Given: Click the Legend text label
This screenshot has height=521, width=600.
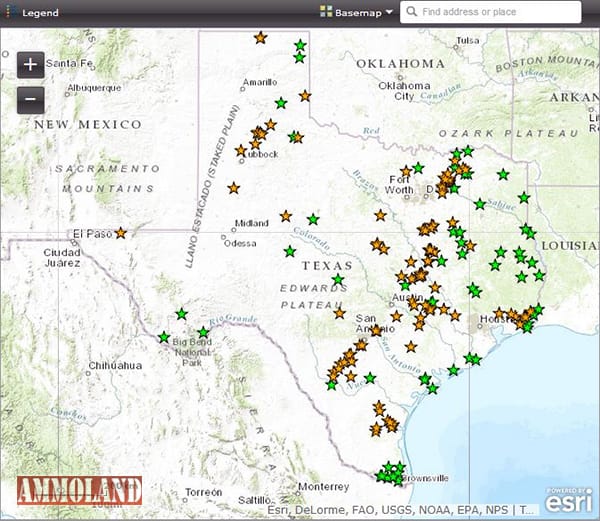Looking at the screenshot, I should pyautogui.click(x=41, y=13).
